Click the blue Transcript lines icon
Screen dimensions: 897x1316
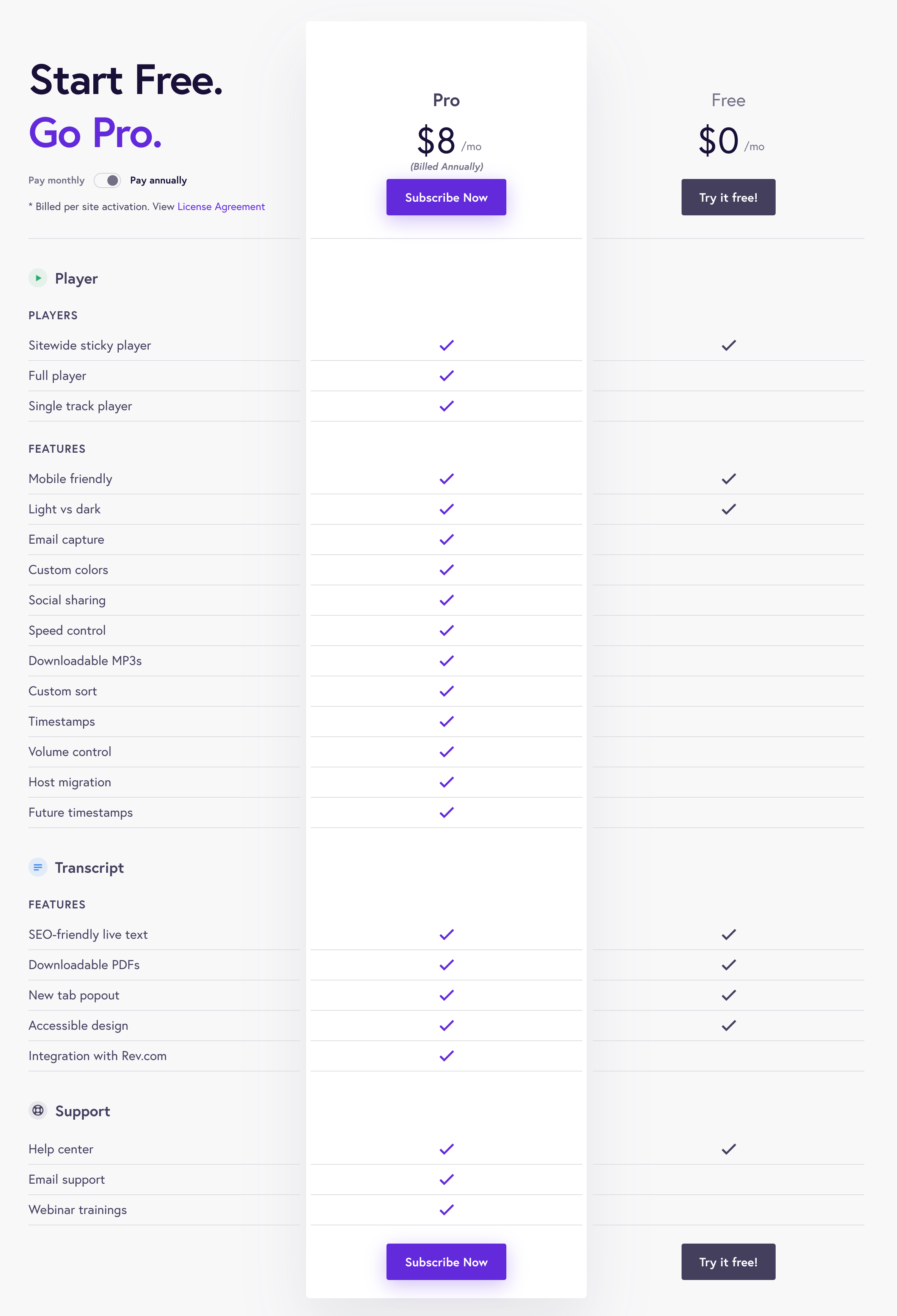click(38, 867)
